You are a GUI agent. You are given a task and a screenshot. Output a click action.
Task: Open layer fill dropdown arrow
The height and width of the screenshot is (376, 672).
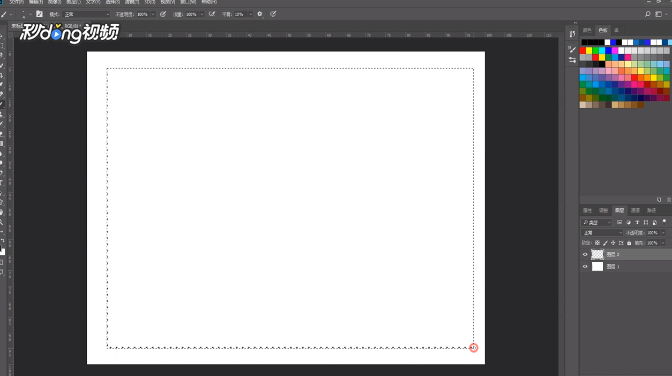coord(663,243)
